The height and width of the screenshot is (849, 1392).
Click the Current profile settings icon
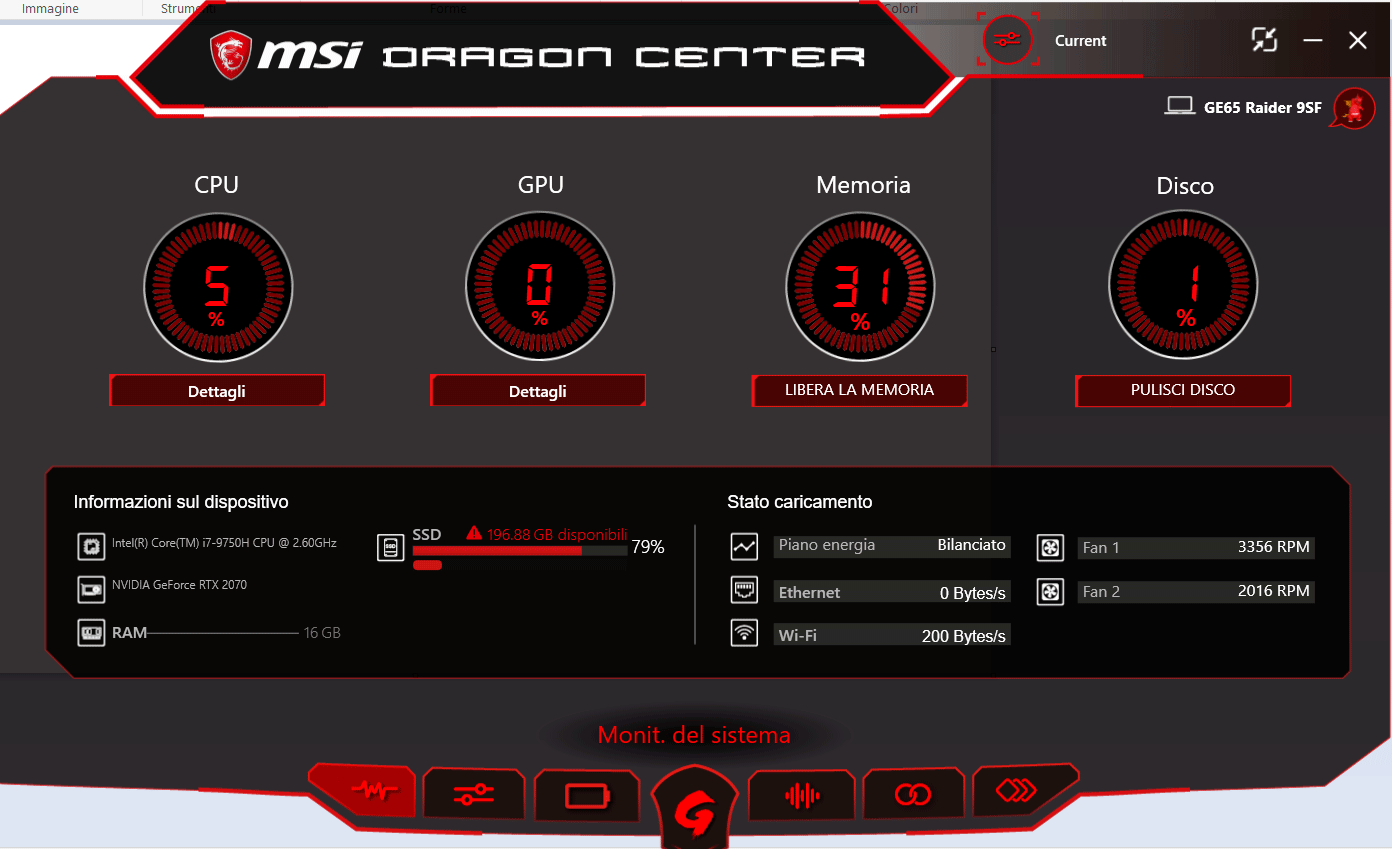[1008, 40]
